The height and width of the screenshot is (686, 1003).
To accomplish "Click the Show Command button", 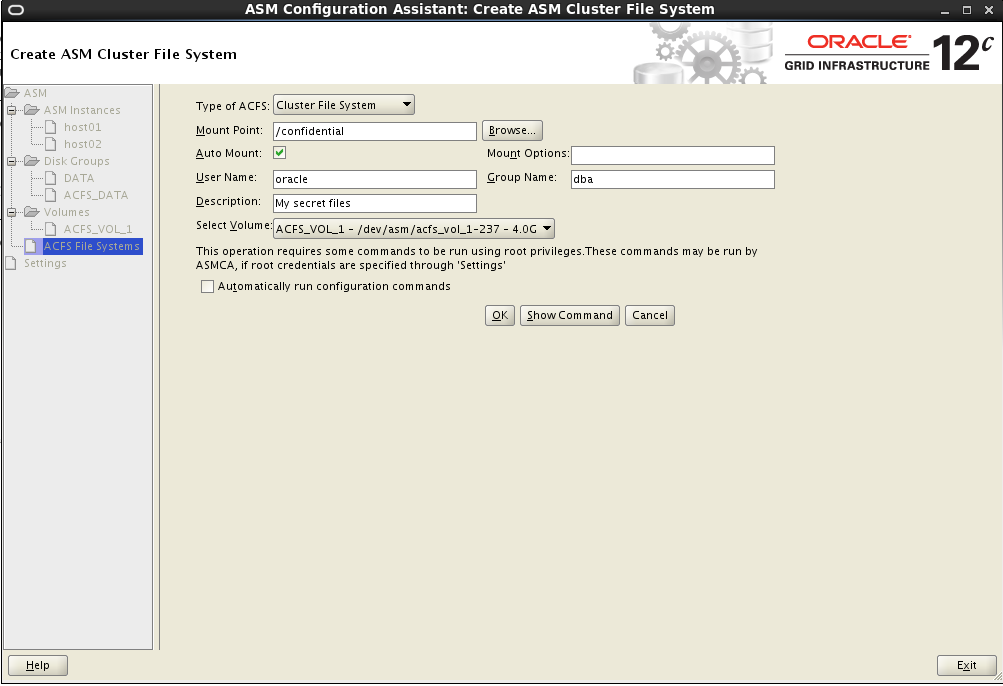I will pyautogui.click(x=569, y=315).
